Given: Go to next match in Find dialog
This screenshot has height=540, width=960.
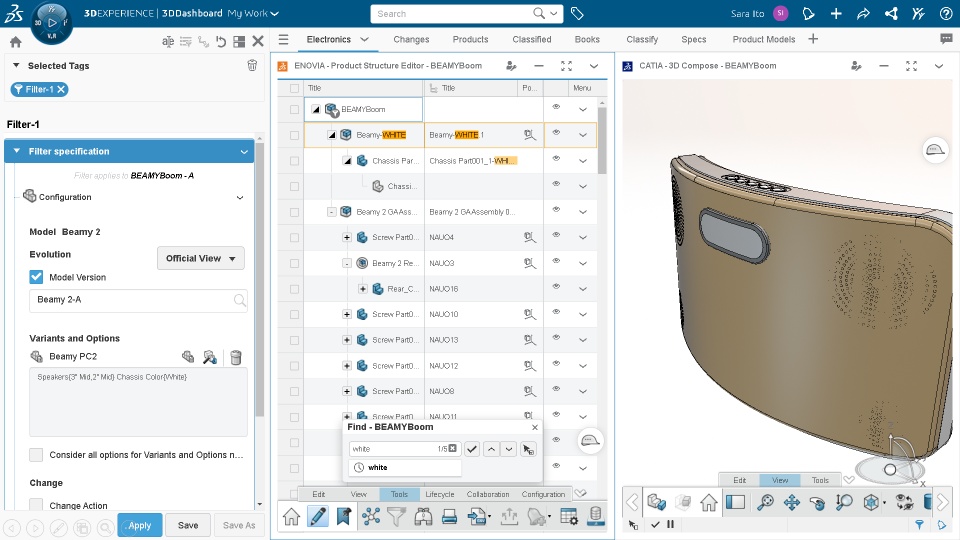Looking at the screenshot, I should click(x=509, y=449).
